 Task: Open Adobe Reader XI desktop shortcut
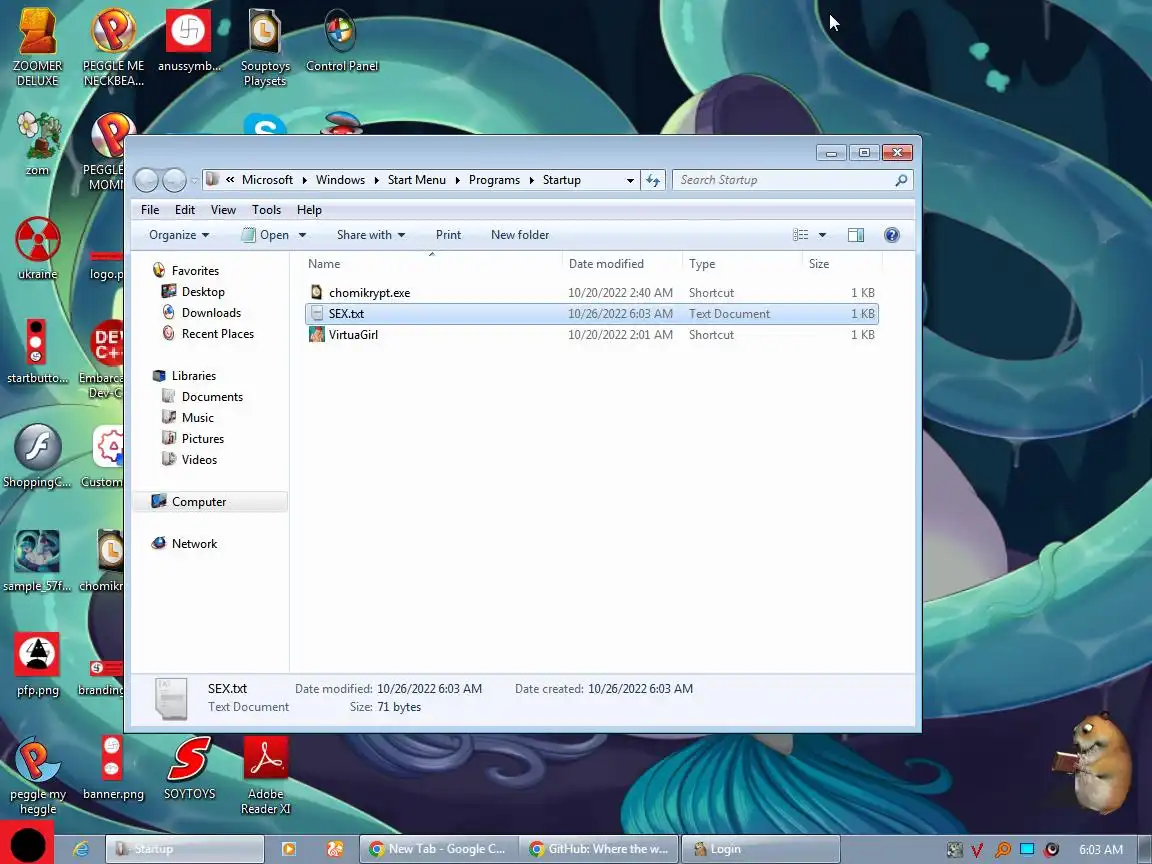[x=265, y=776]
